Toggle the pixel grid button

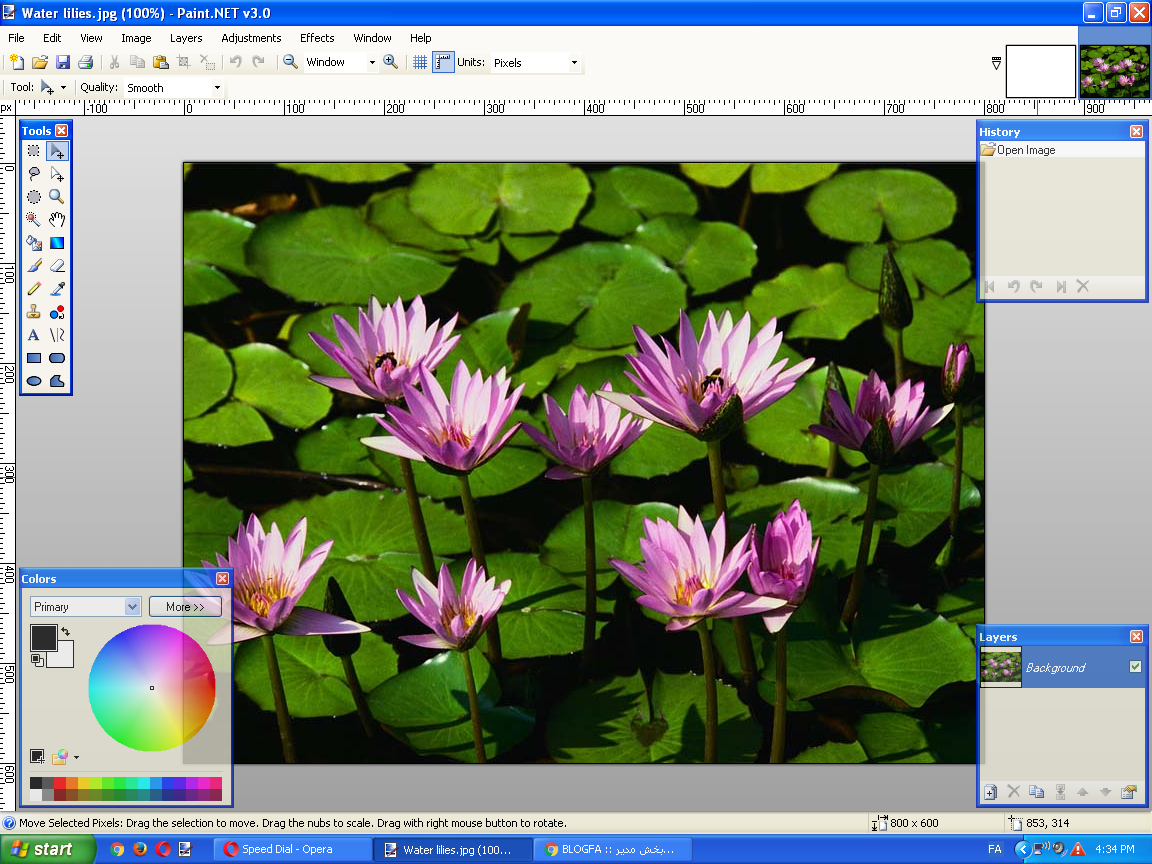pos(420,62)
